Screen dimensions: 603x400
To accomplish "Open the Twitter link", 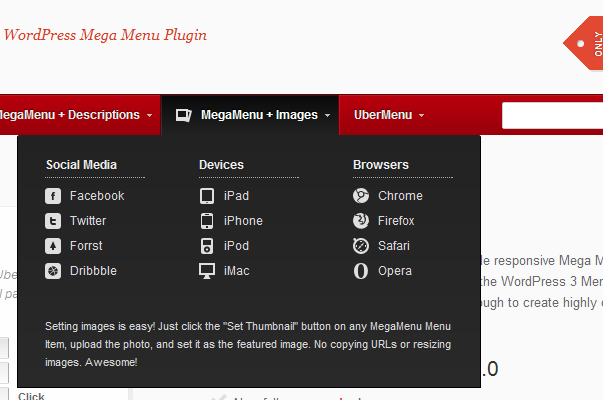I will coord(88,221).
